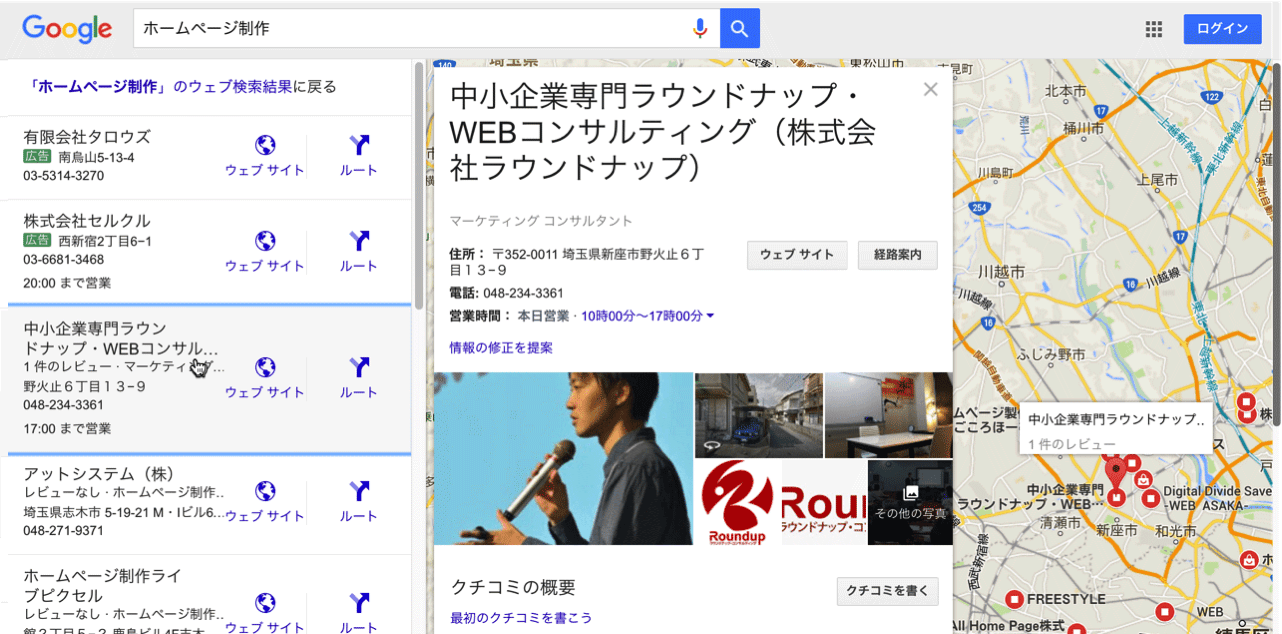Click the 広告 badge on 有限会社タロウズ
1282x634 pixels.
[38, 157]
